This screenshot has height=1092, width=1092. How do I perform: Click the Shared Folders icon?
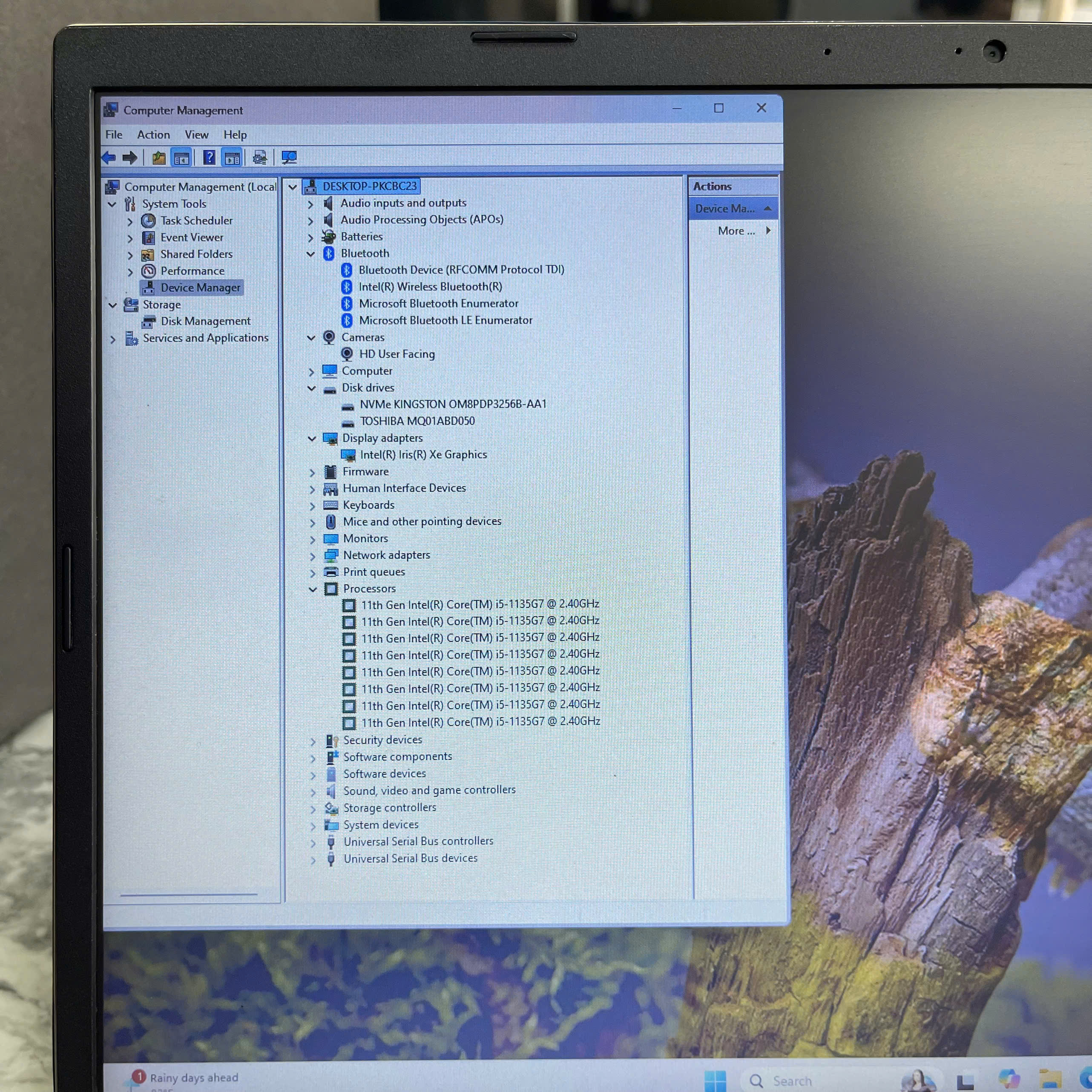pos(147,254)
